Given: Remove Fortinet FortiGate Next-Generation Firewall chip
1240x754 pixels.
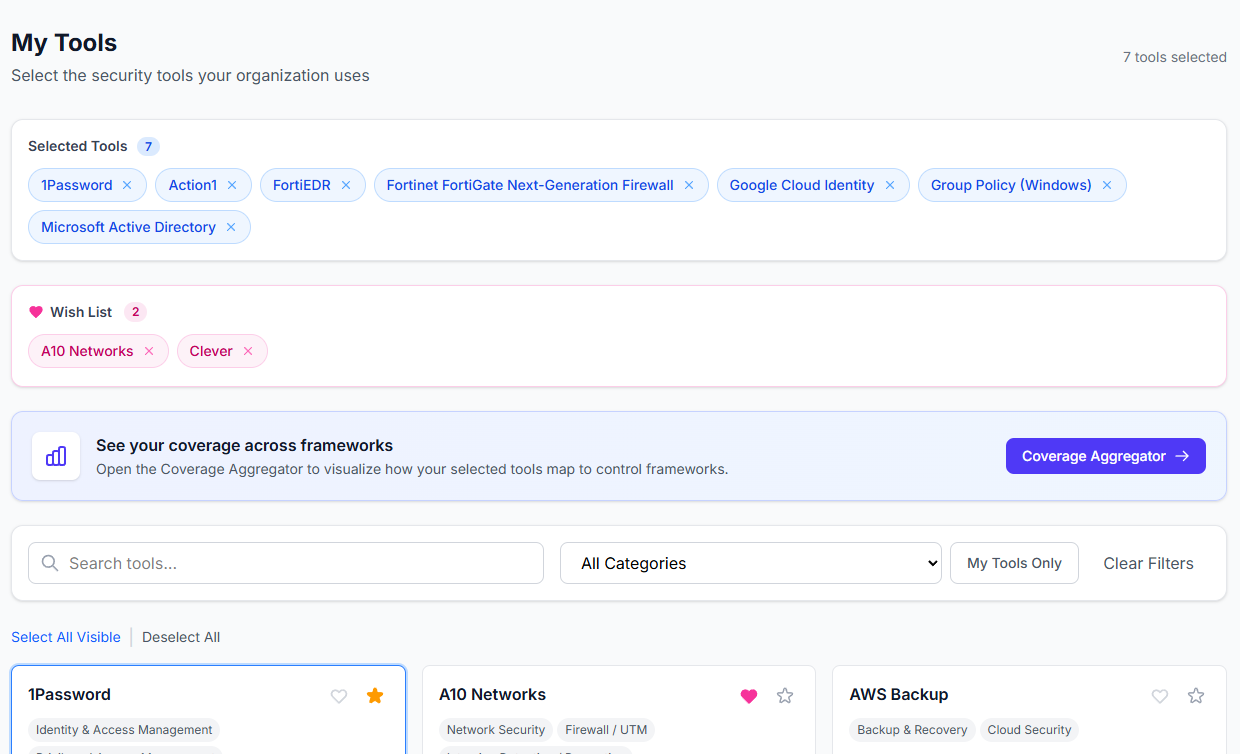Looking at the screenshot, I should pyautogui.click(x=689, y=185).
